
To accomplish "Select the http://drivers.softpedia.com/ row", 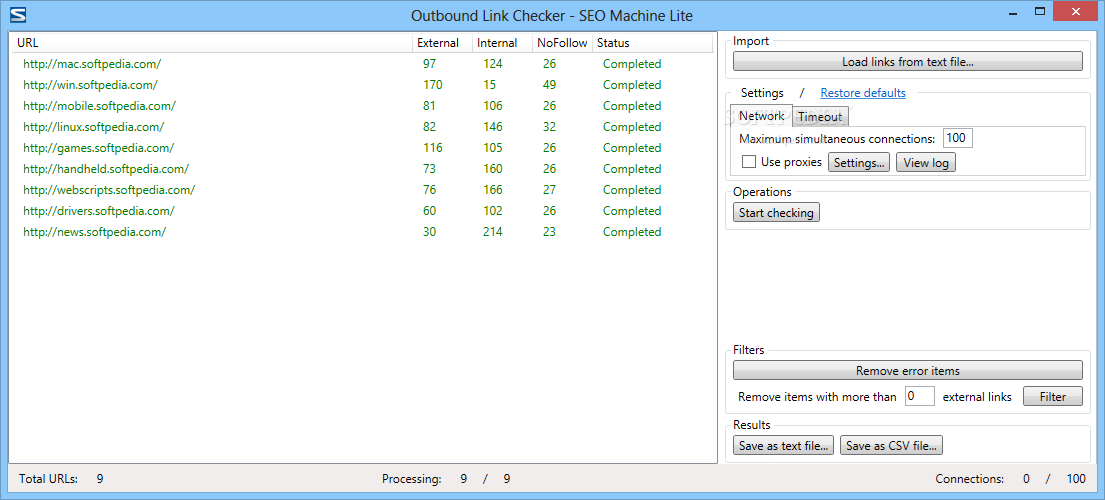I will point(363,211).
